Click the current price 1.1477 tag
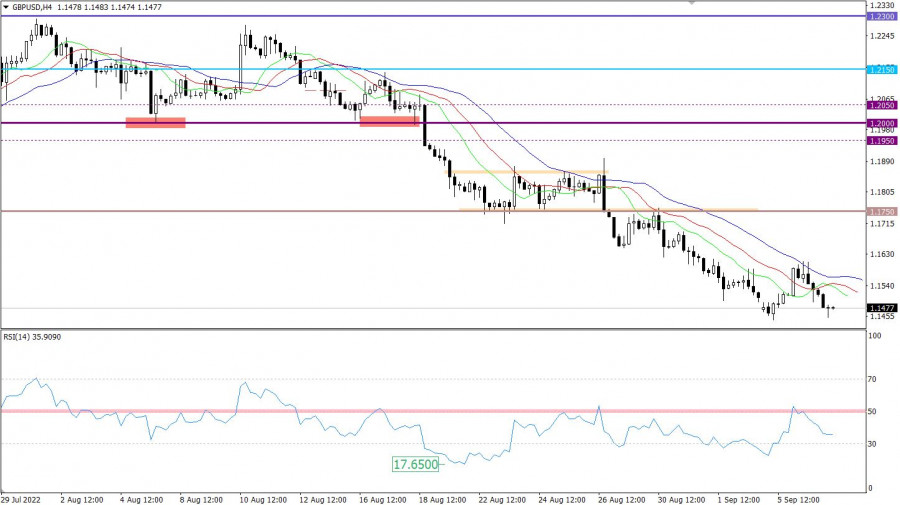900x505 pixels. coord(881,308)
